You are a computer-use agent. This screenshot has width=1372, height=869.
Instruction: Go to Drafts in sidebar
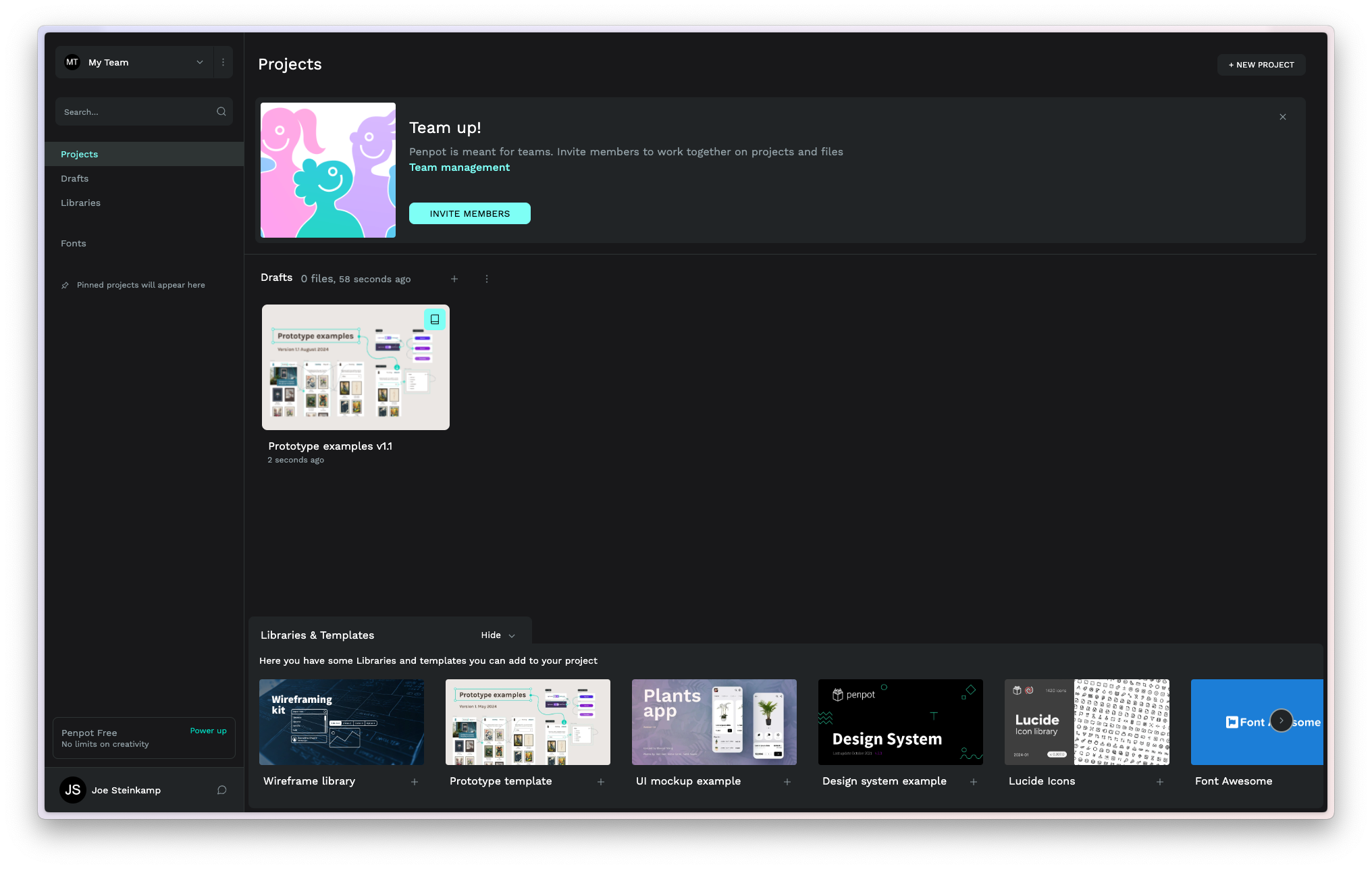coord(75,179)
